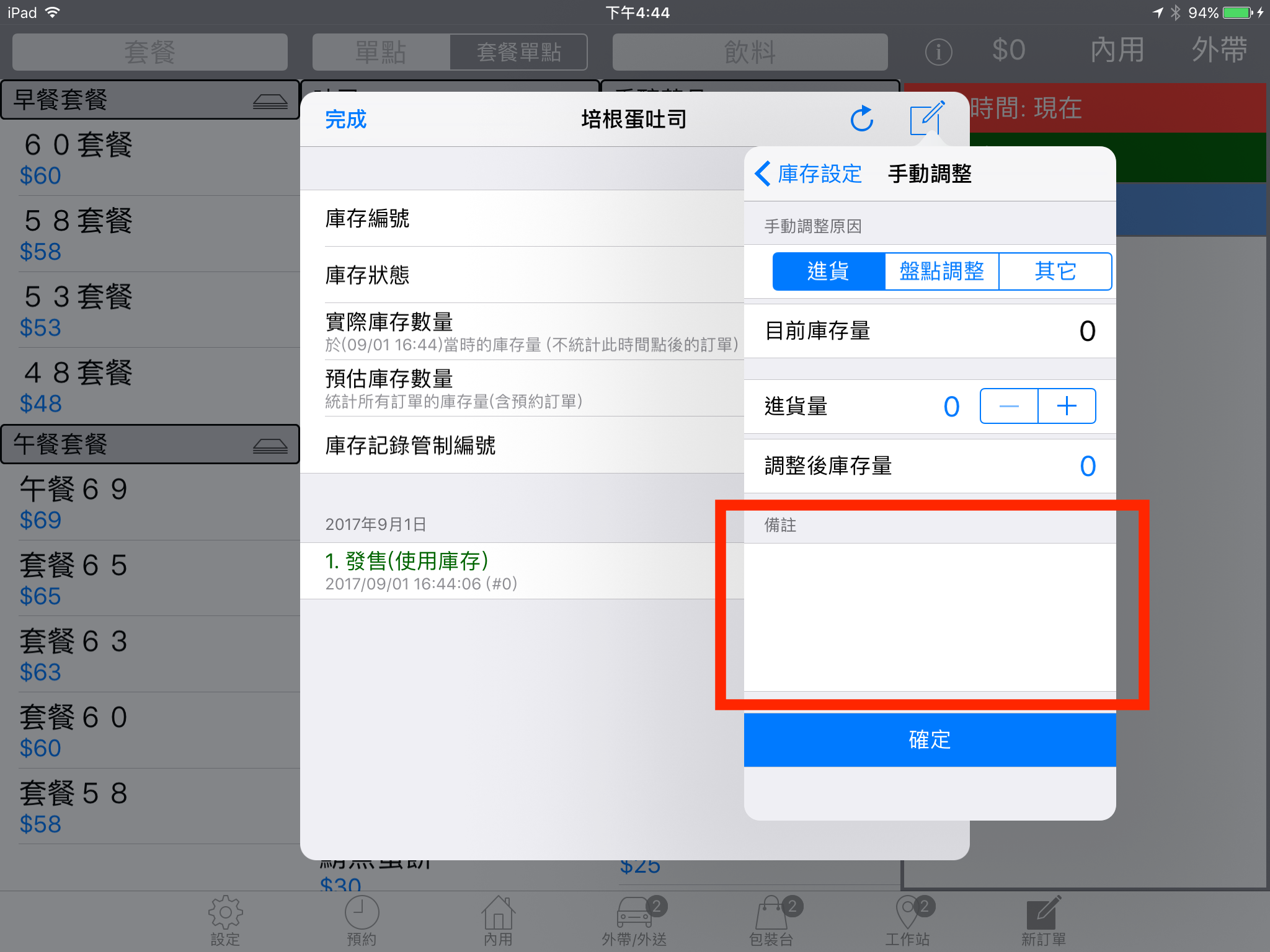Increase 進貨量 with the plus stepper
Image resolution: width=1270 pixels, height=952 pixels.
pyautogui.click(x=1067, y=406)
